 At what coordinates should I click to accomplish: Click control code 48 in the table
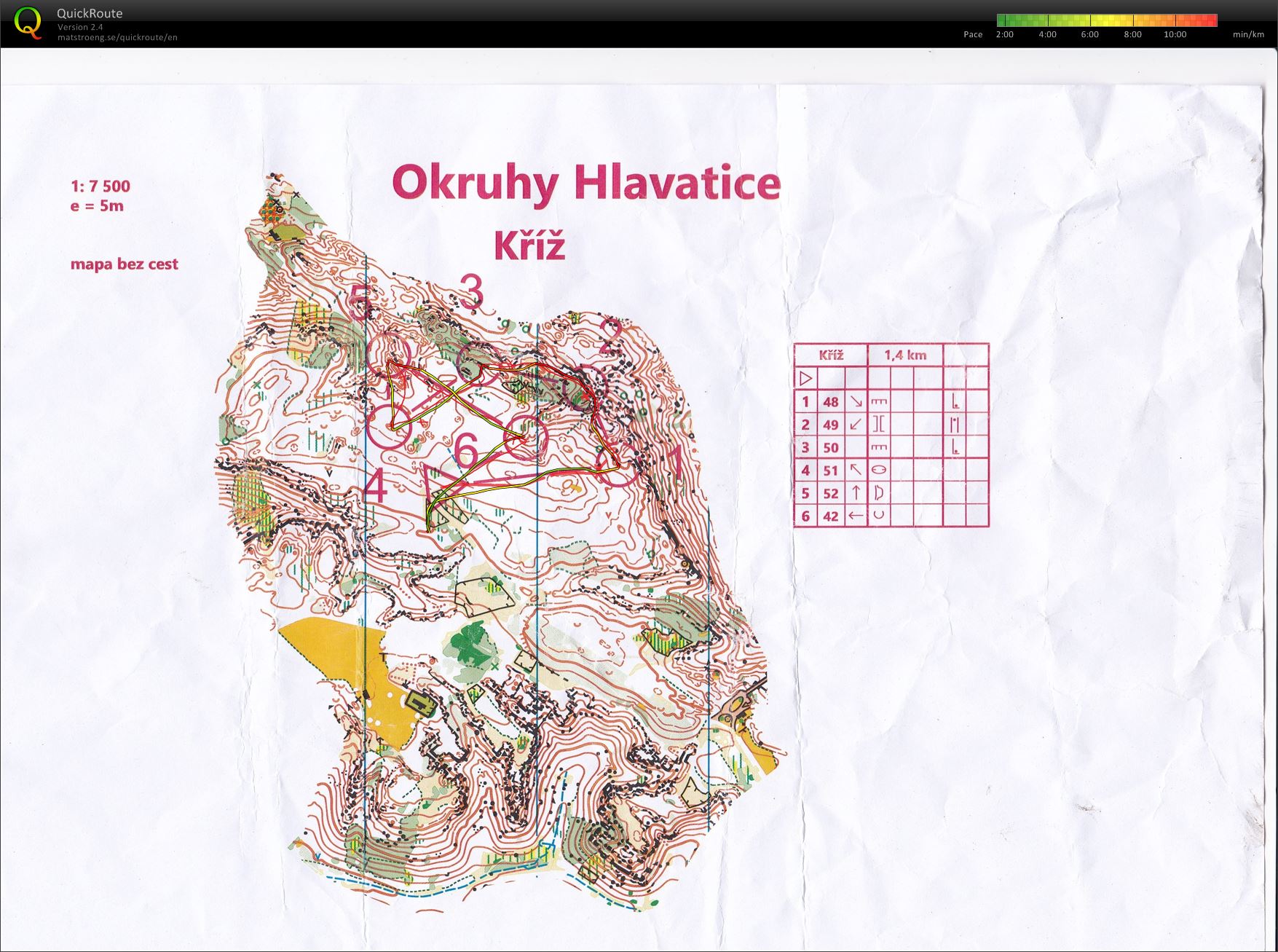831,401
